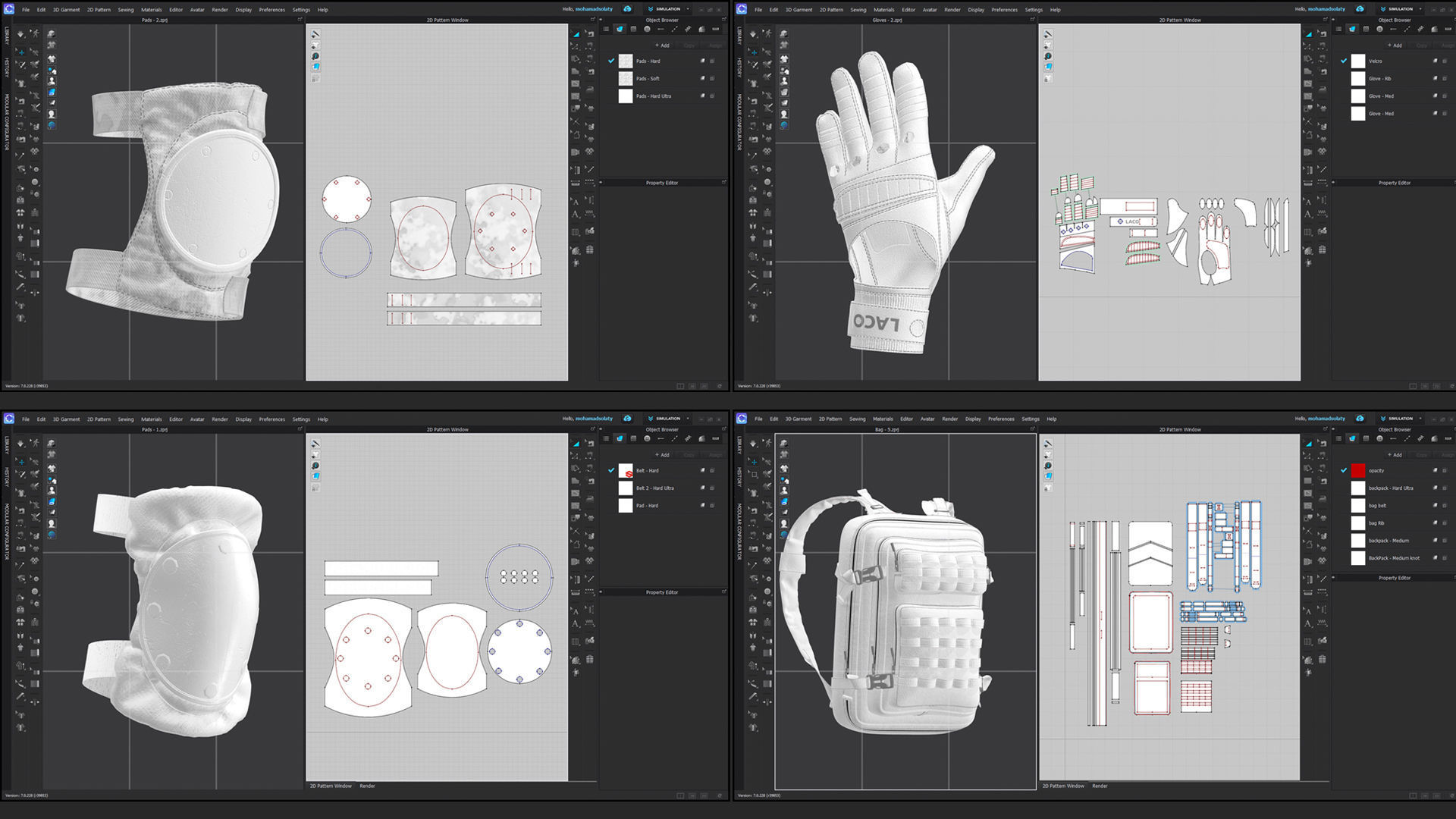Click the CLO app logo in Gloves-2 window
Viewport: 1456px width, 819px height.
click(742, 9)
